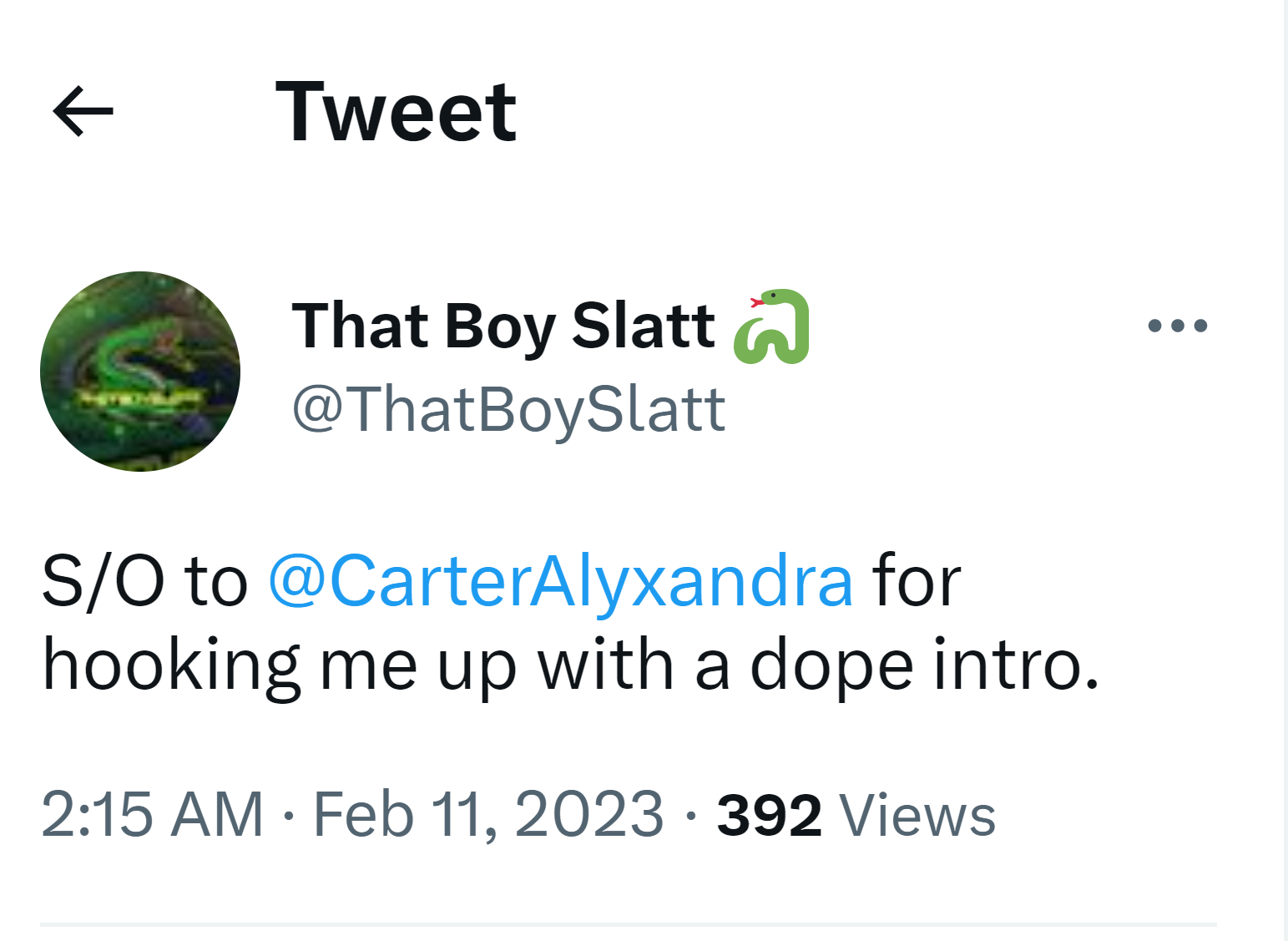Click the 392 view count number
The width and height of the screenshot is (1288, 941).
click(x=769, y=815)
